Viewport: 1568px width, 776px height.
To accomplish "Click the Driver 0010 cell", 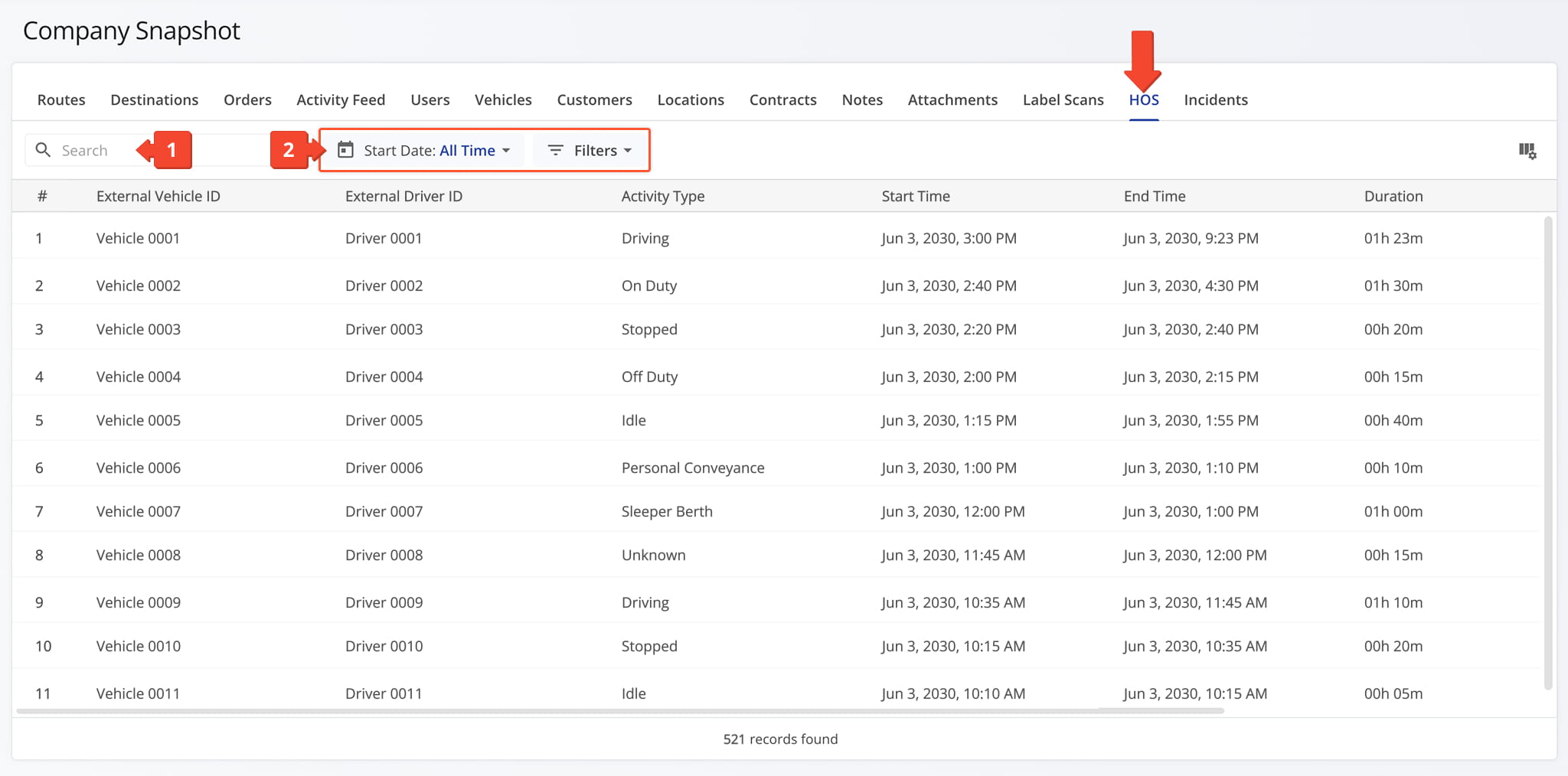I will 384,646.
